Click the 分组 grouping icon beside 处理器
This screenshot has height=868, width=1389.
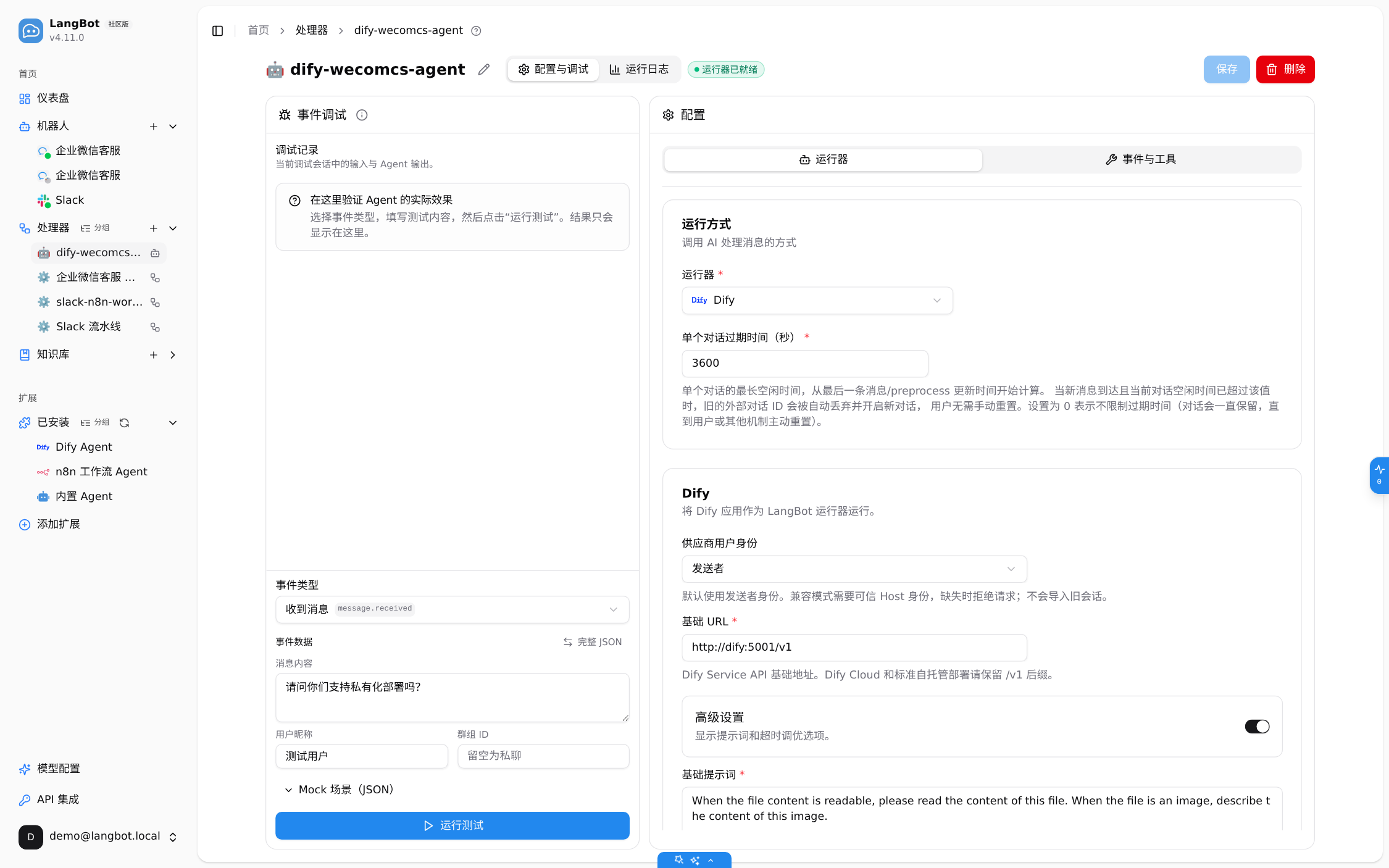click(95, 228)
